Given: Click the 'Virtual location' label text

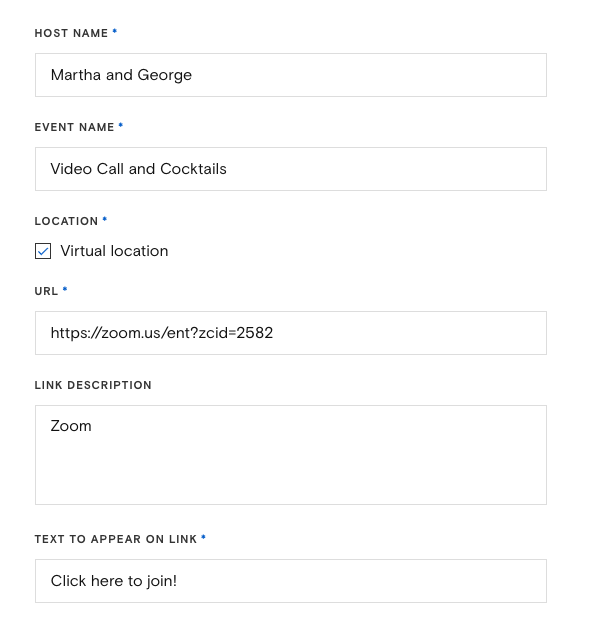Looking at the screenshot, I should coord(114,251).
